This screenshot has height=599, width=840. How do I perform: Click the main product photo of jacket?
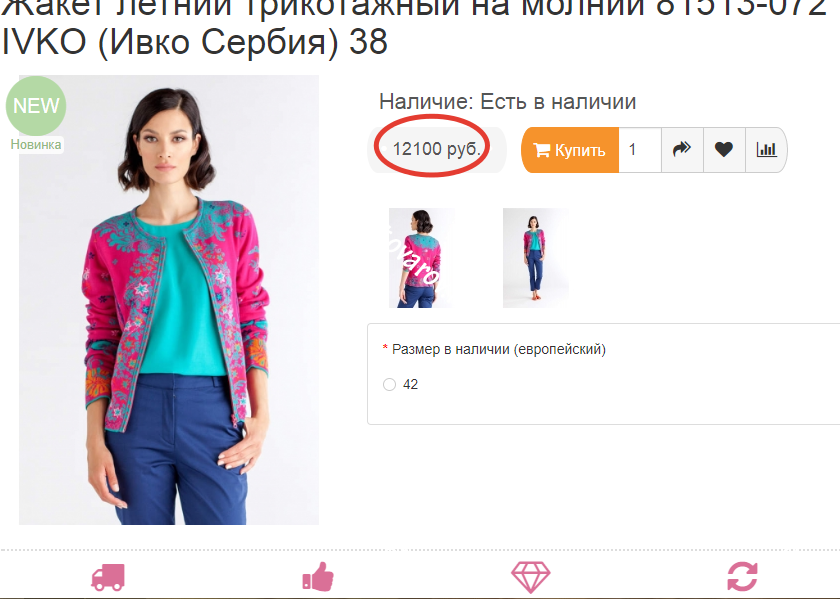click(169, 300)
